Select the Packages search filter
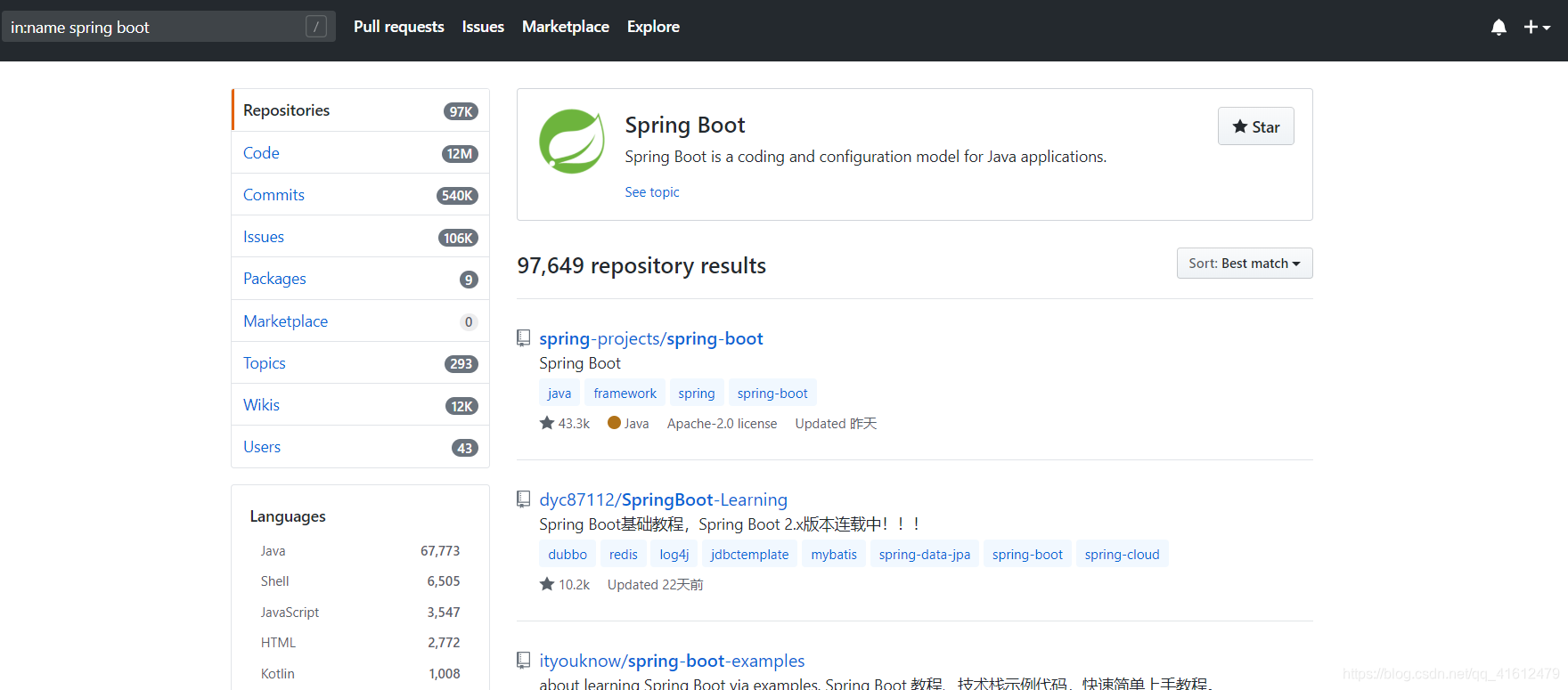 click(360, 279)
